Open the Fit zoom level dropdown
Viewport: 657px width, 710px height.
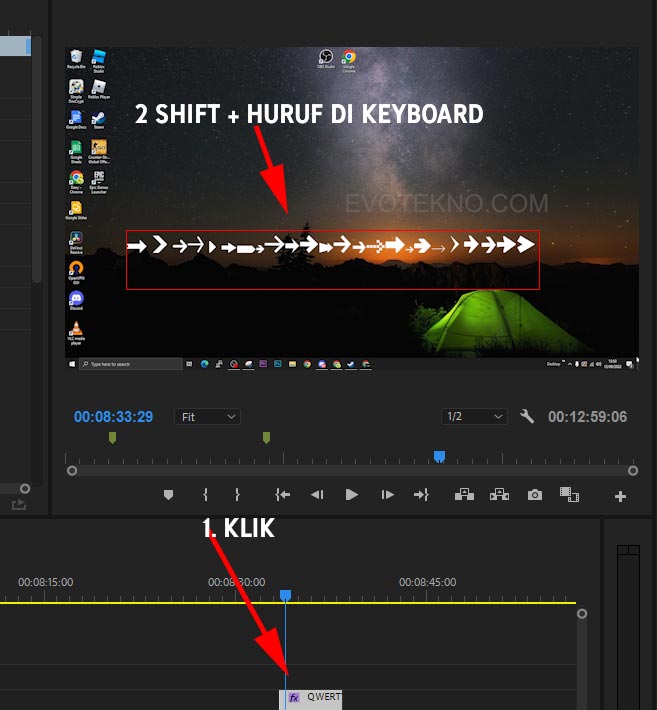208,416
